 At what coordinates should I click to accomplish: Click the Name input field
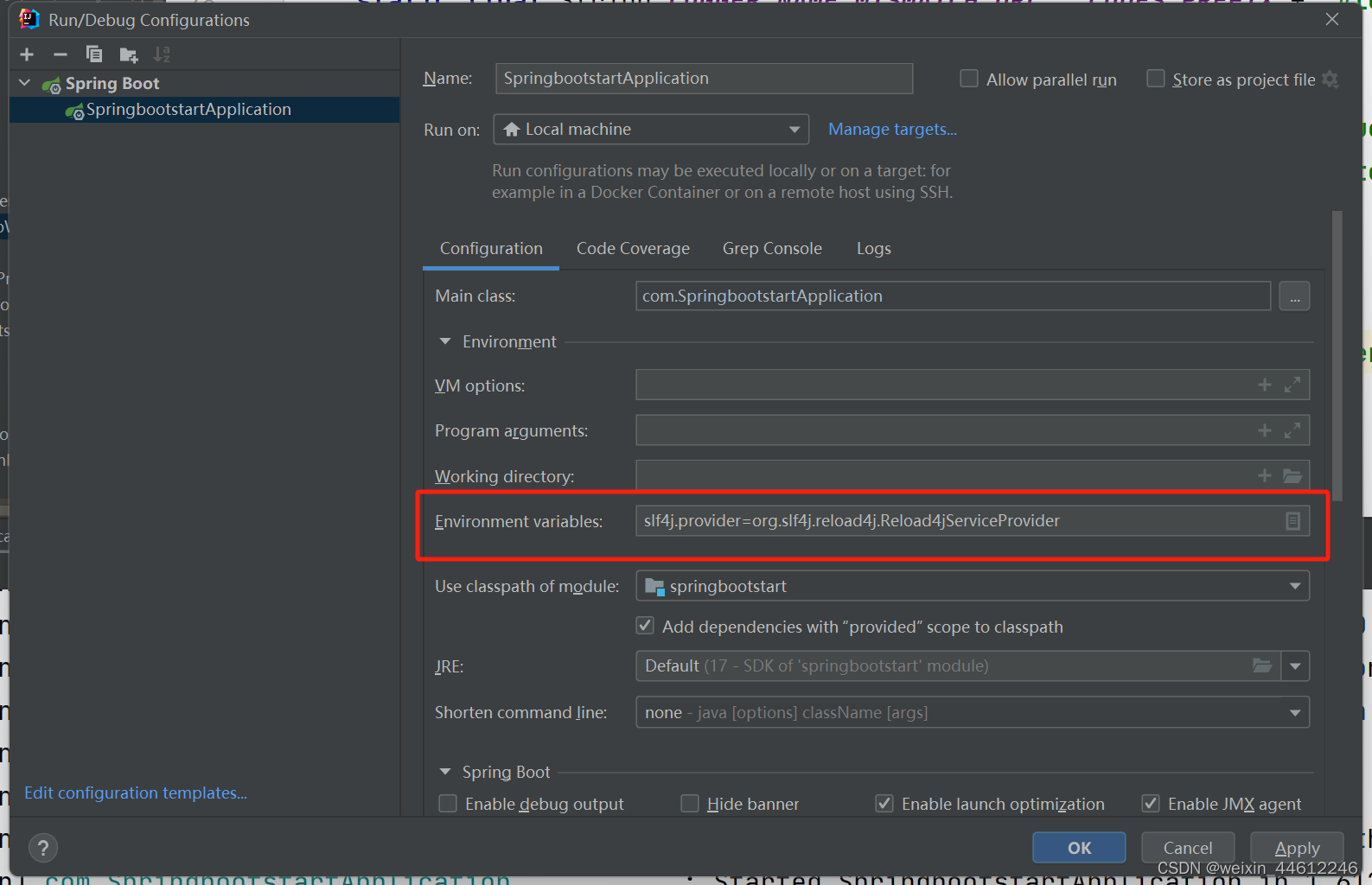click(704, 79)
